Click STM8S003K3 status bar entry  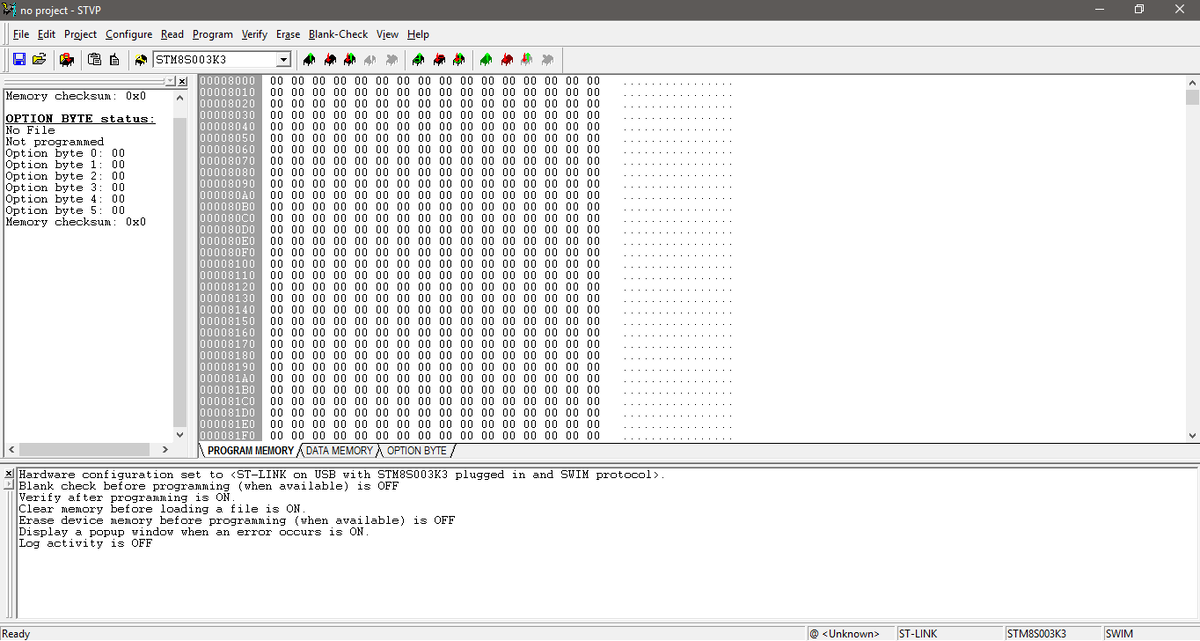(x=1051, y=633)
